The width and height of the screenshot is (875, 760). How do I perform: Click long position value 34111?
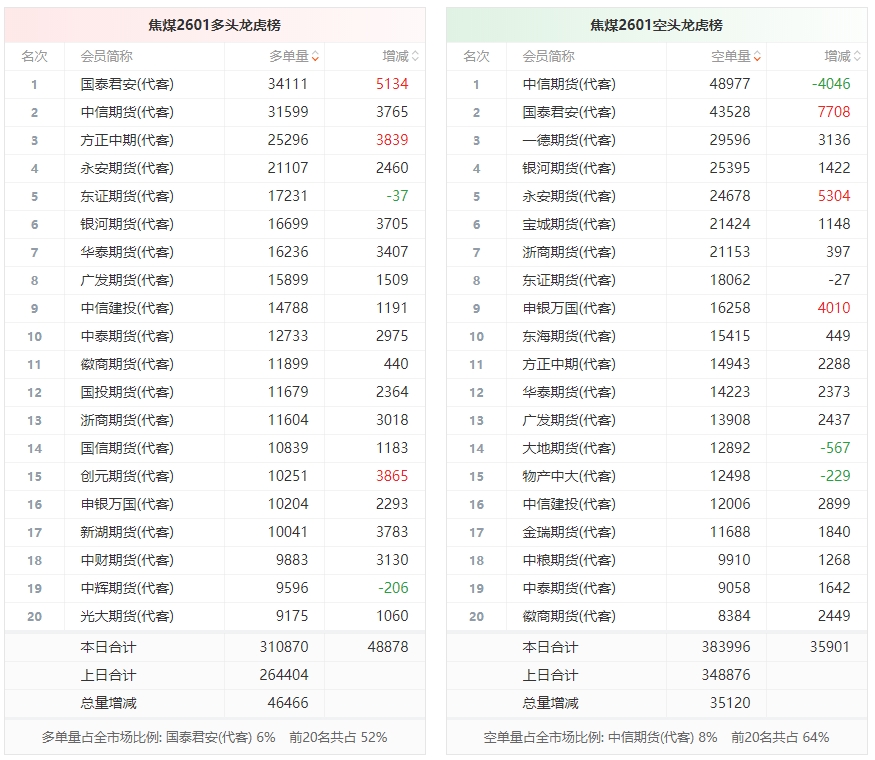point(287,84)
